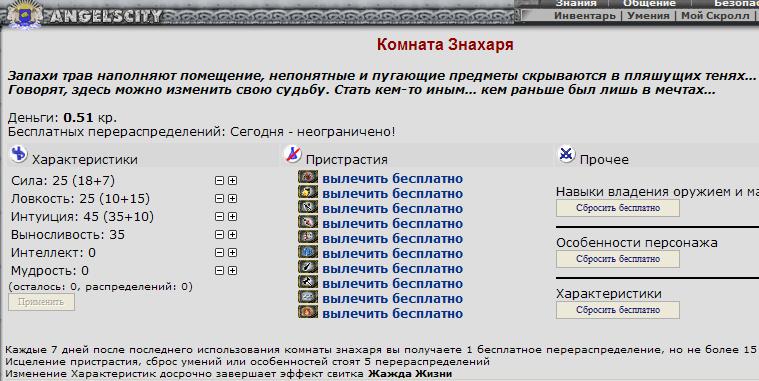Decrease Выносливость with the minus button
Image resolution: width=759 pixels, height=381 pixels.
[219, 235]
